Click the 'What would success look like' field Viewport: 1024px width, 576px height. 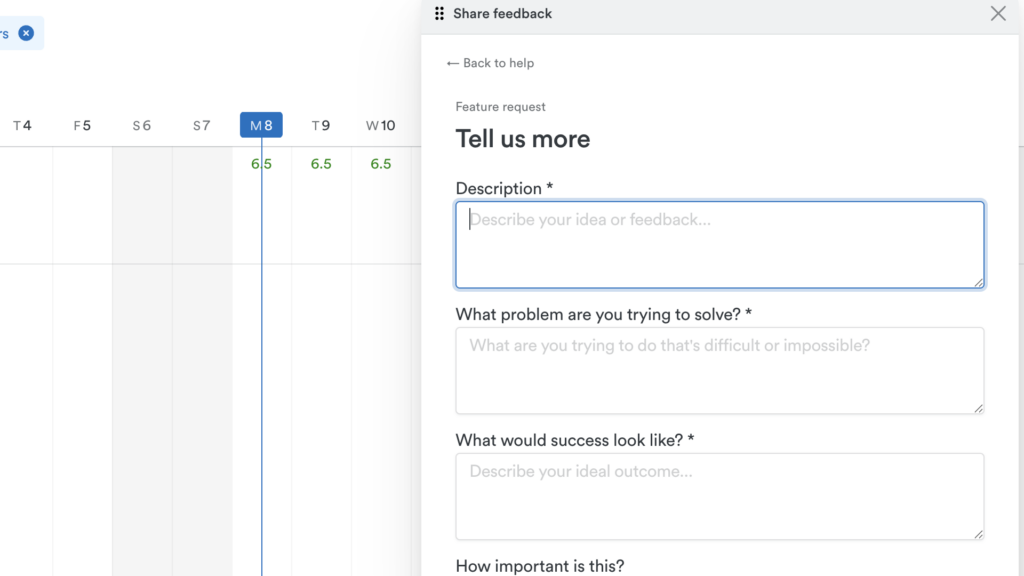[720, 496]
